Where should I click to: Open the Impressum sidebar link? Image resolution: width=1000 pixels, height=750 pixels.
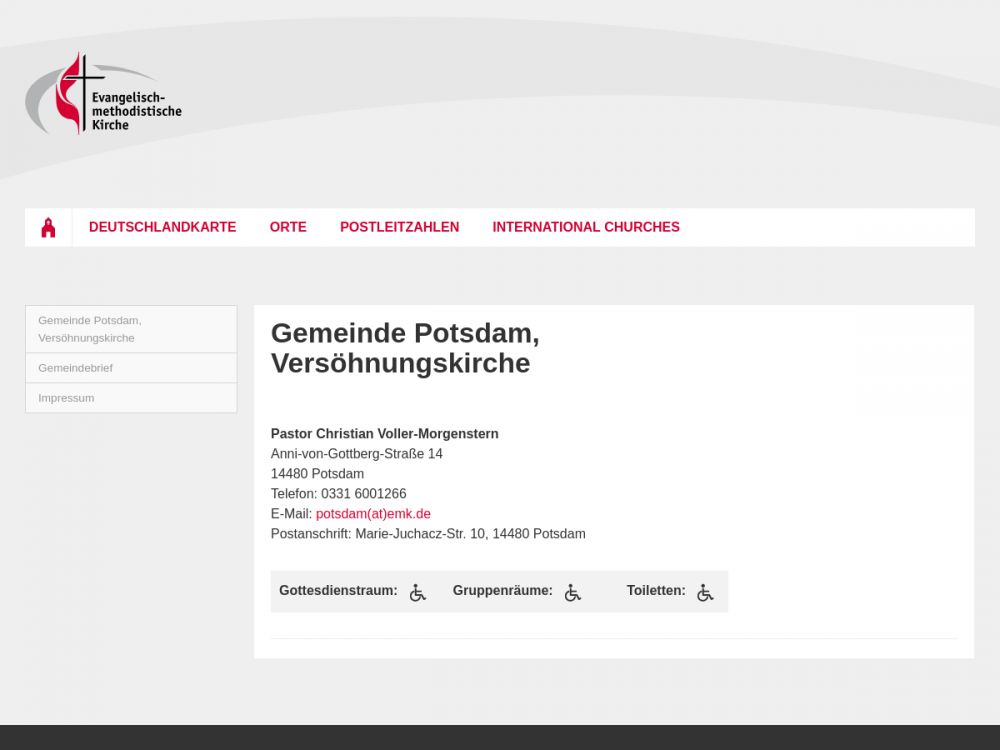pos(66,398)
